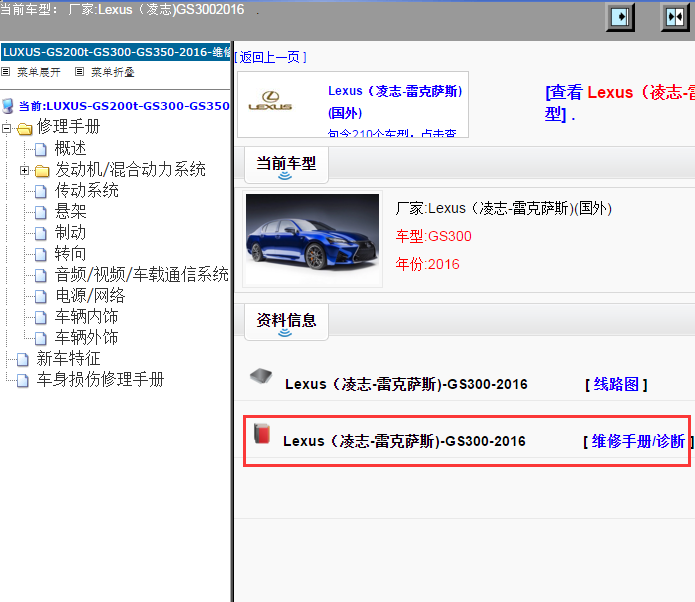Screen dimensions: 695x602
Task: Click the 菜单展开 expand-menu icon
Action: (6, 71)
